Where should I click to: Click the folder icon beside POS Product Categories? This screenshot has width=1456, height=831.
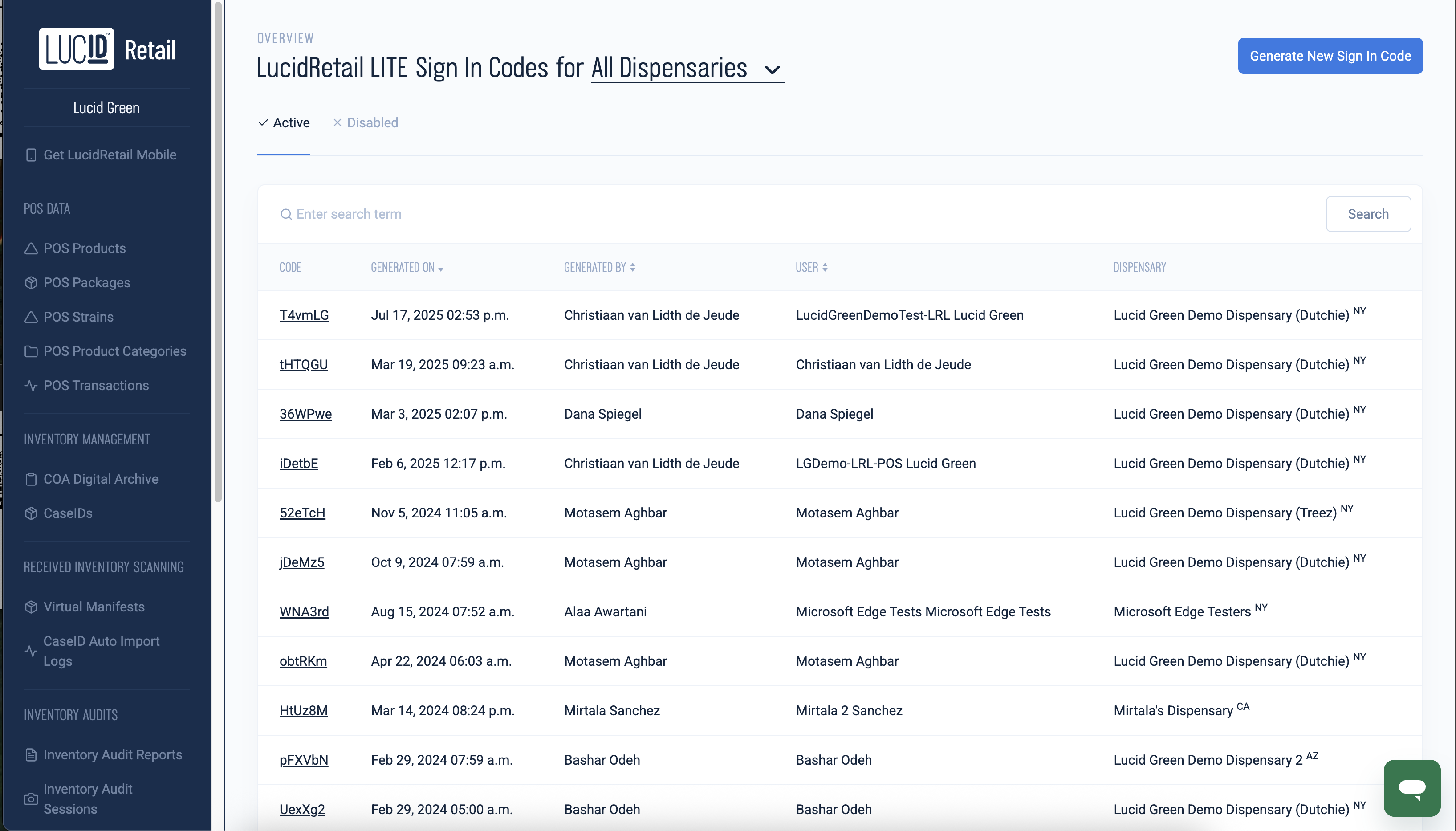click(x=31, y=351)
